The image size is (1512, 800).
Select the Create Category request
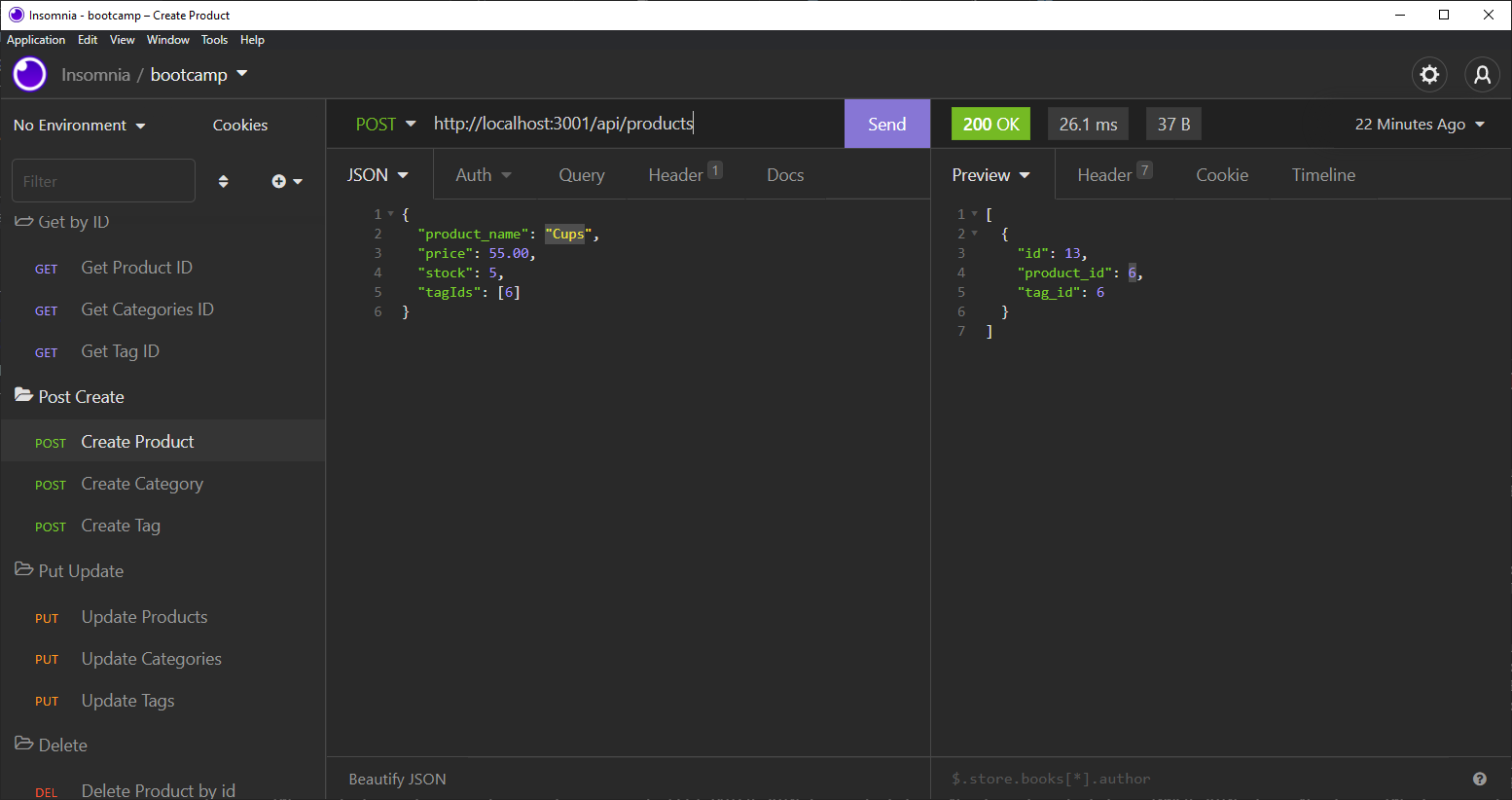tap(163, 484)
